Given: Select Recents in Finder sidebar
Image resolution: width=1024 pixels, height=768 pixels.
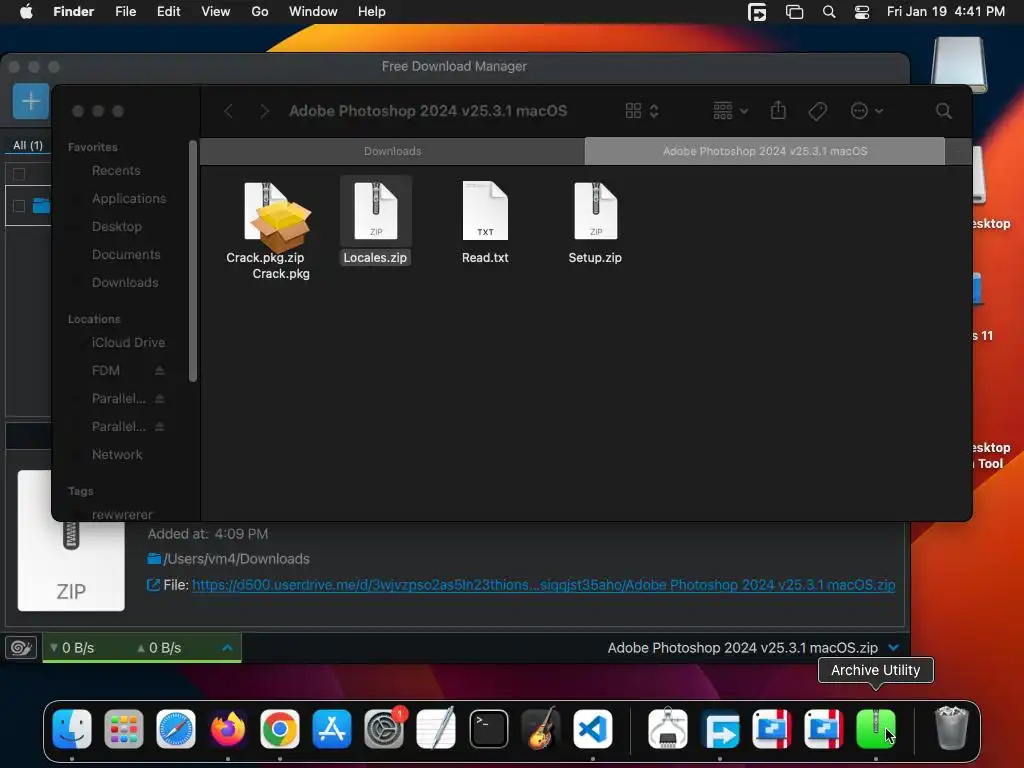Looking at the screenshot, I should tap(116, 170).
